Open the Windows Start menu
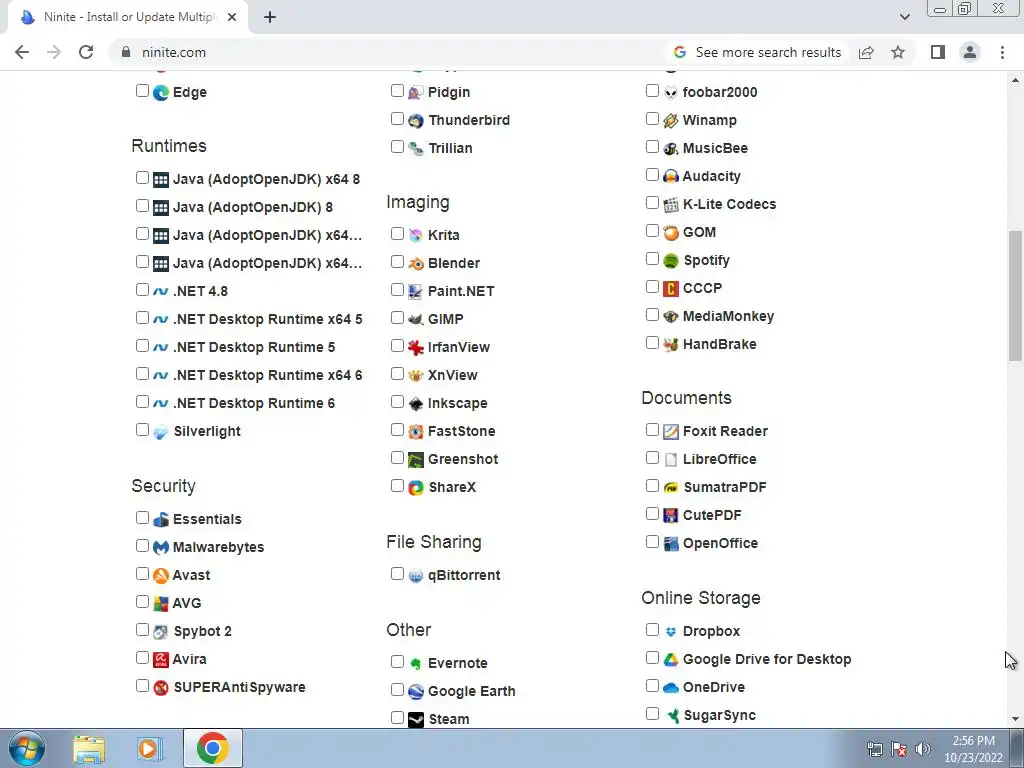 coord(26,748)
